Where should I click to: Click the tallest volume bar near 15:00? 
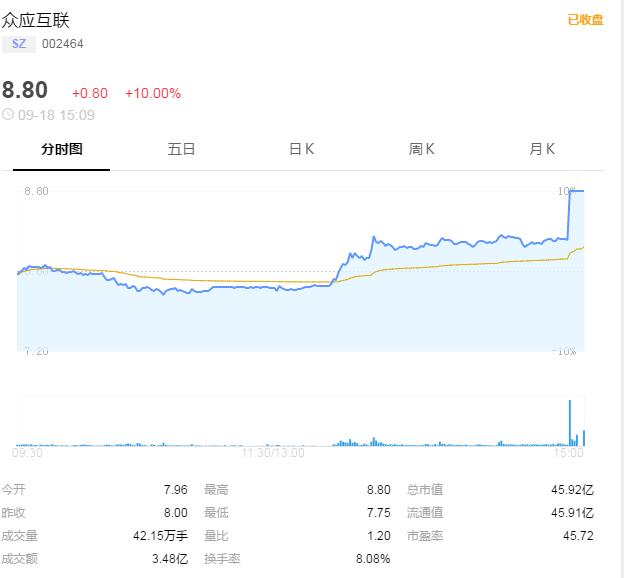570,423
